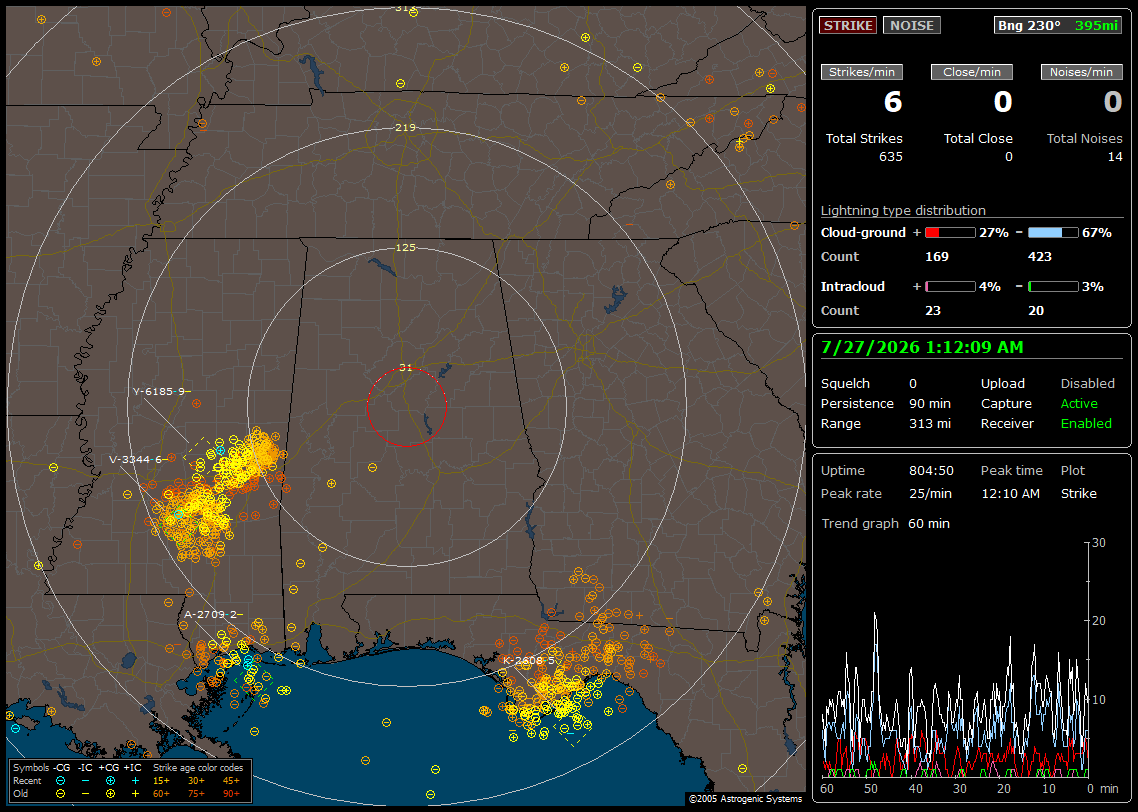Click the Squelch value 0
The height and width of the screenshot is (812, 1138).
pyautogui.click(x=913, y=383)
